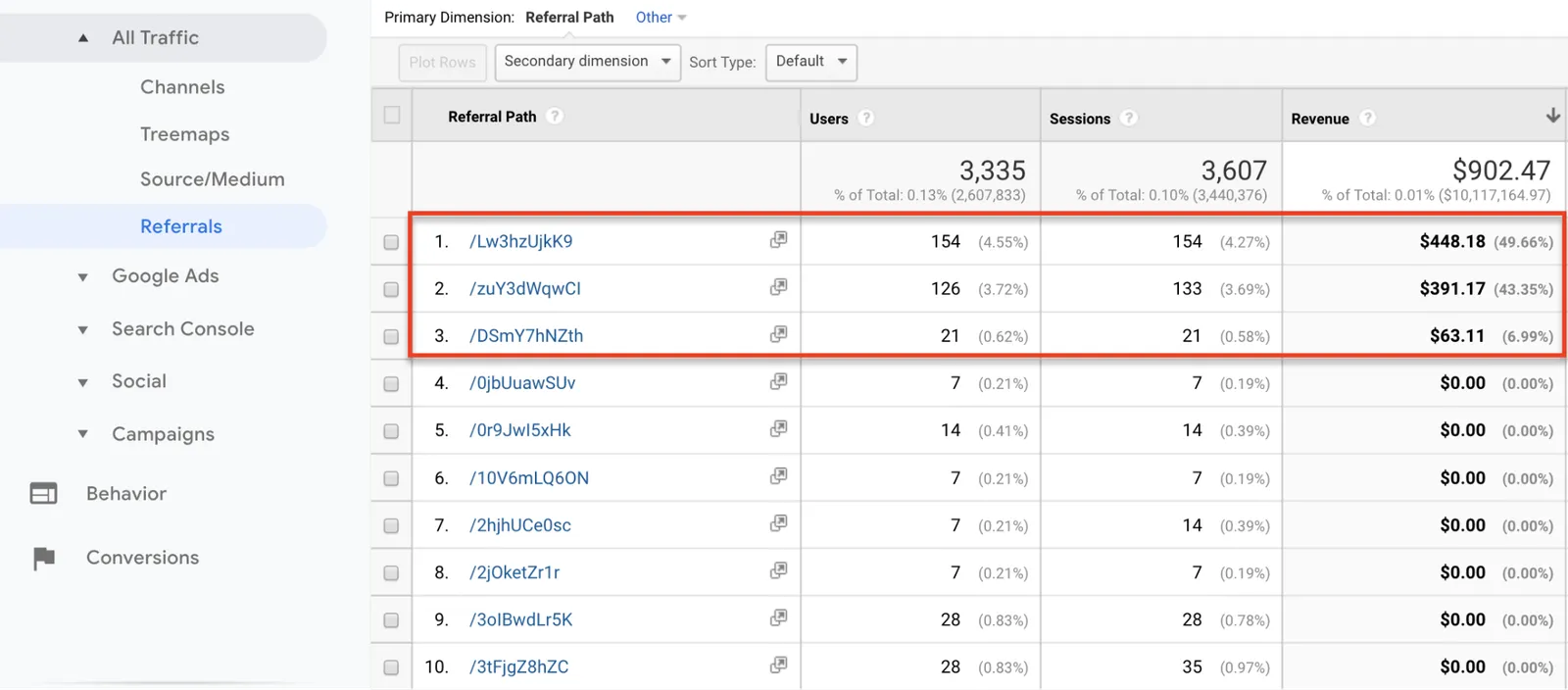Check the box for row /2hjhUCe0sc
Viewport: 1568px width, 690px height.
tap(391, 525)
